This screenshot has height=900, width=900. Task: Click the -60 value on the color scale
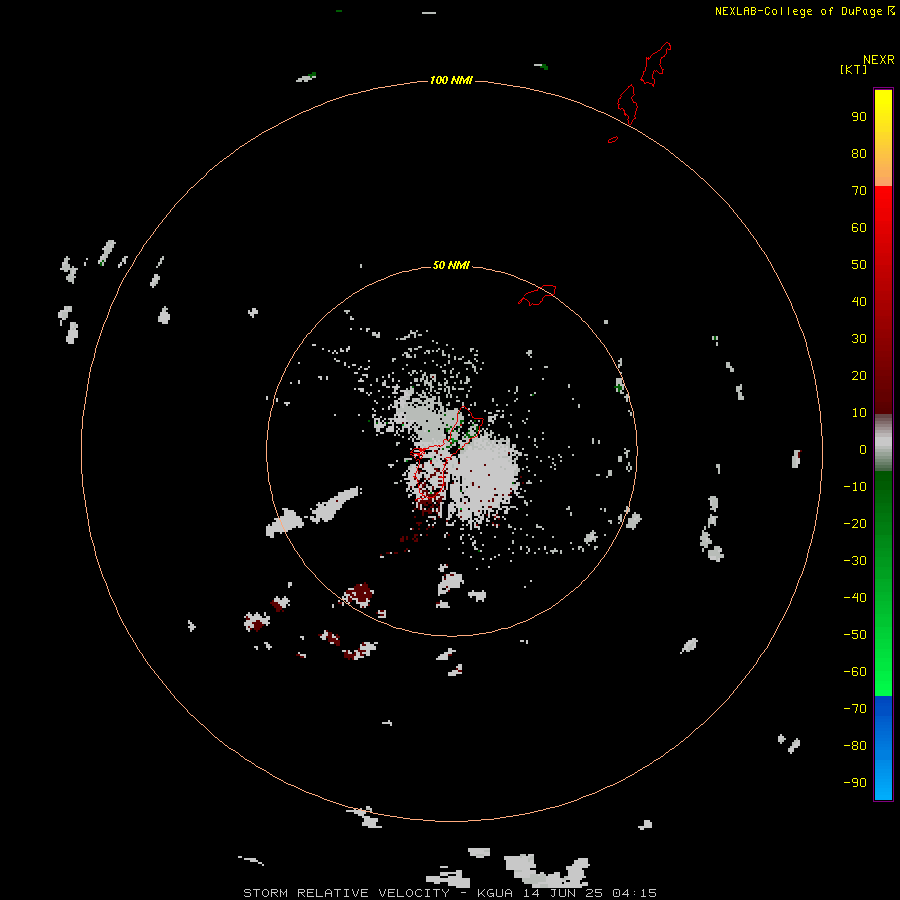(x=855, y=672)
